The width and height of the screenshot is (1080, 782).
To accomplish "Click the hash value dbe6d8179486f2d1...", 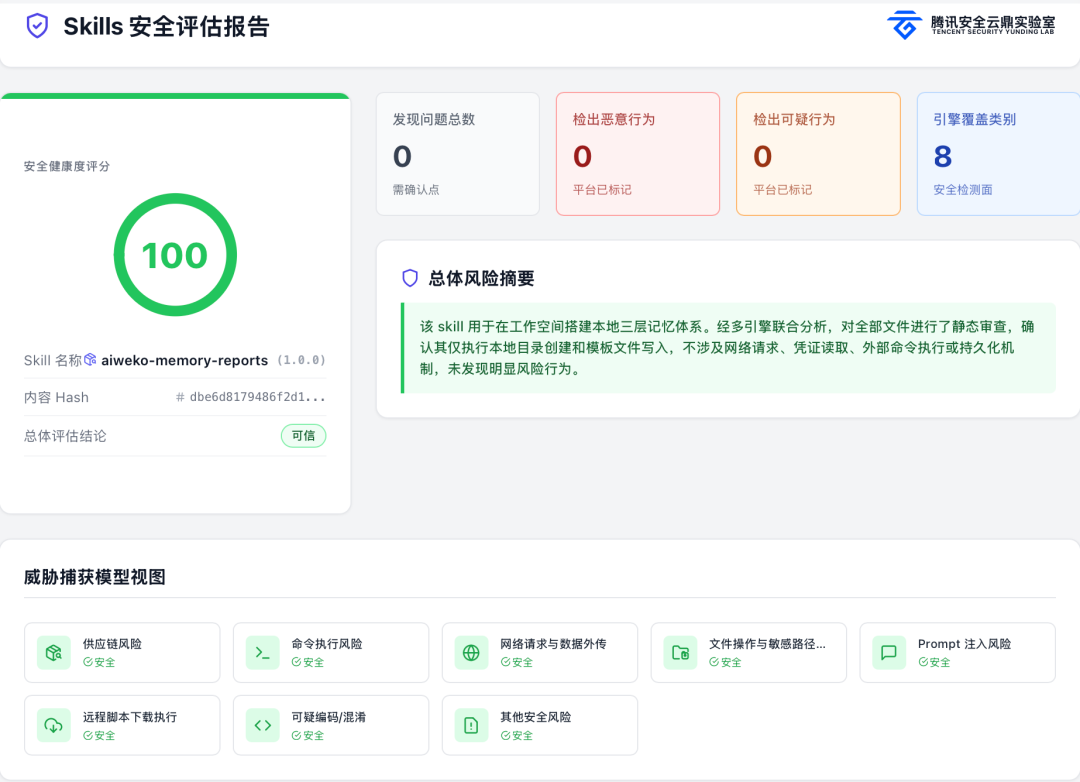I will pos(257,397).
